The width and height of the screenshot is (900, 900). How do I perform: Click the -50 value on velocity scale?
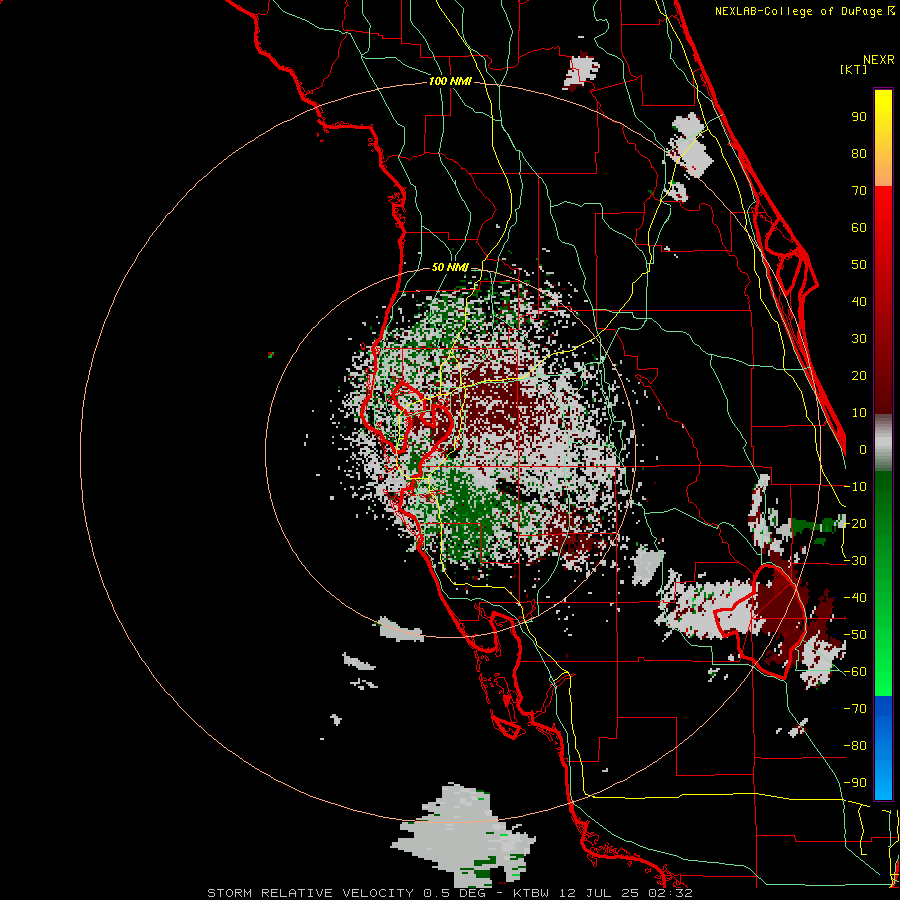(x=855, y=635)
